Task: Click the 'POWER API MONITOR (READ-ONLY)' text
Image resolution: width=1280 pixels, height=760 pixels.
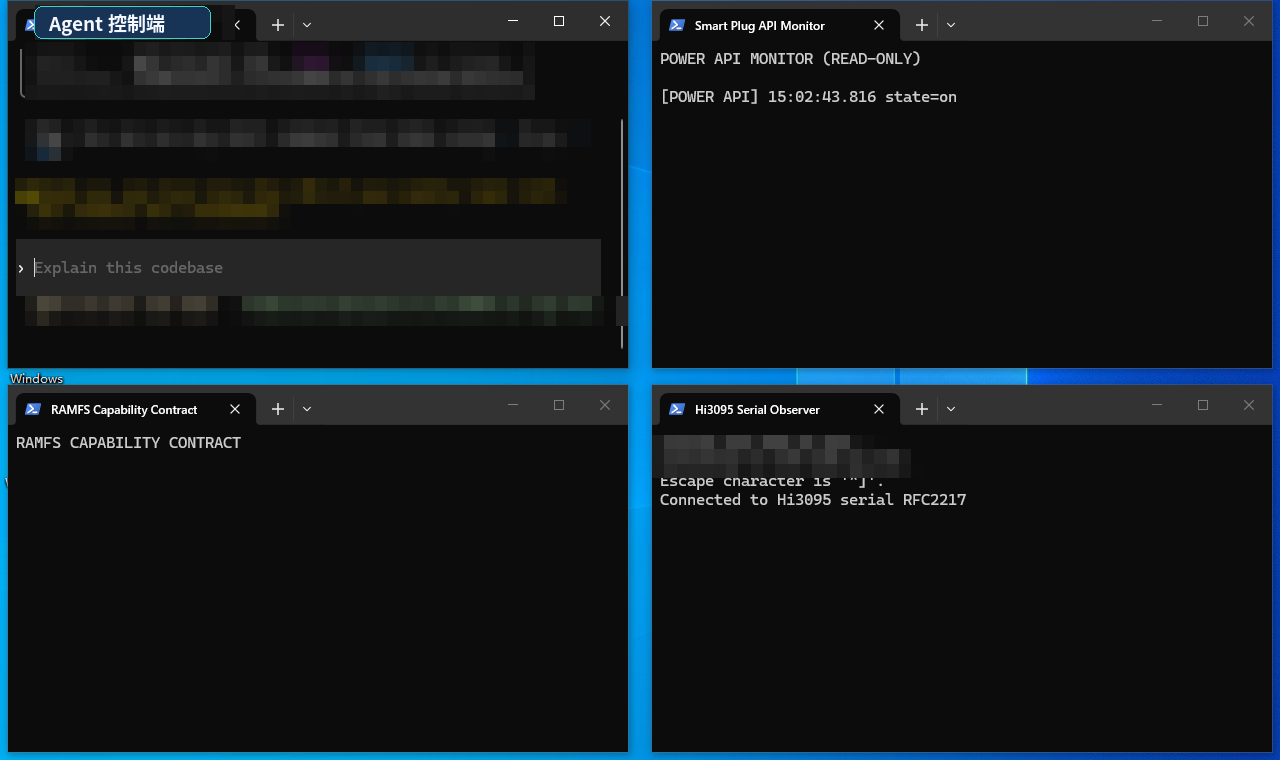Action: [x=790, y=59]
